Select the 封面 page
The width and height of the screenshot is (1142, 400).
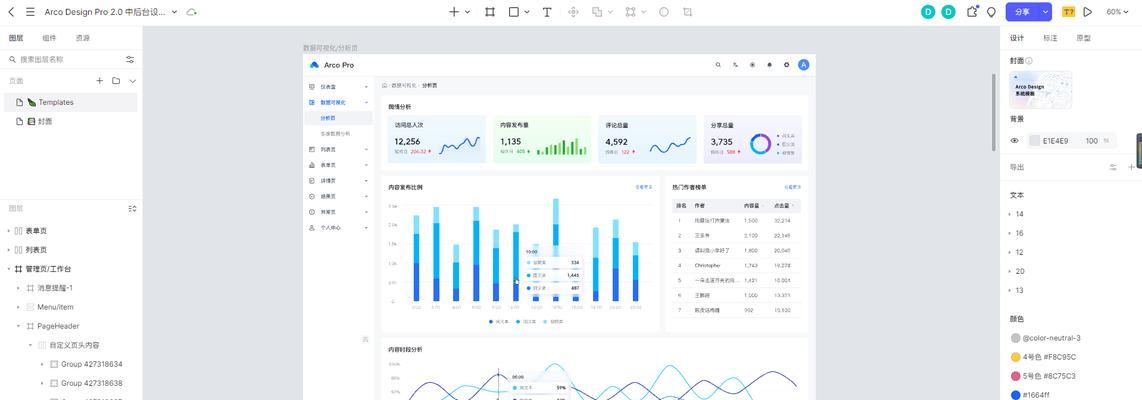(x=70, y=122)
